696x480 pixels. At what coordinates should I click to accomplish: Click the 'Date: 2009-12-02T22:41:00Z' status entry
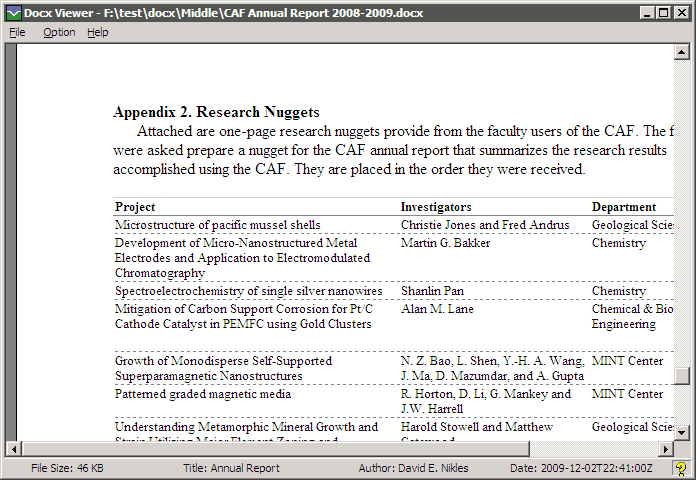pyautogui.click(x=581, y=468)
